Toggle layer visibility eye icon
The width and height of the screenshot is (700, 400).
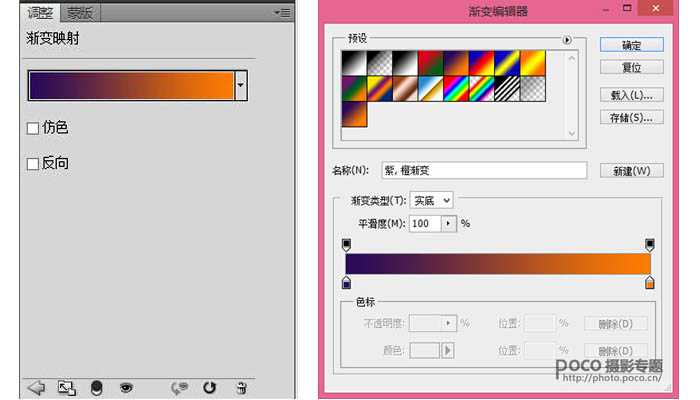127,388
